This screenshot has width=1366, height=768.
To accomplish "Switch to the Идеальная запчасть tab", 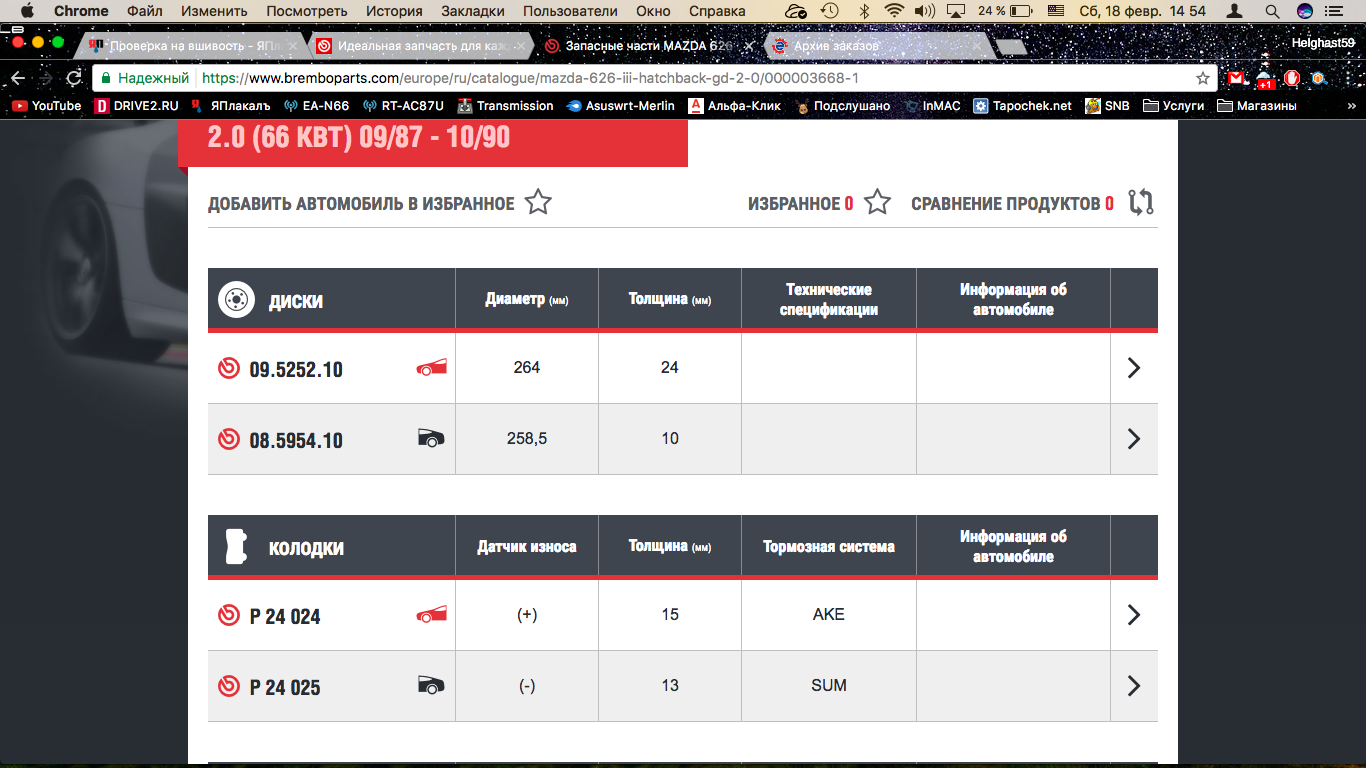I will pos(420,46).
